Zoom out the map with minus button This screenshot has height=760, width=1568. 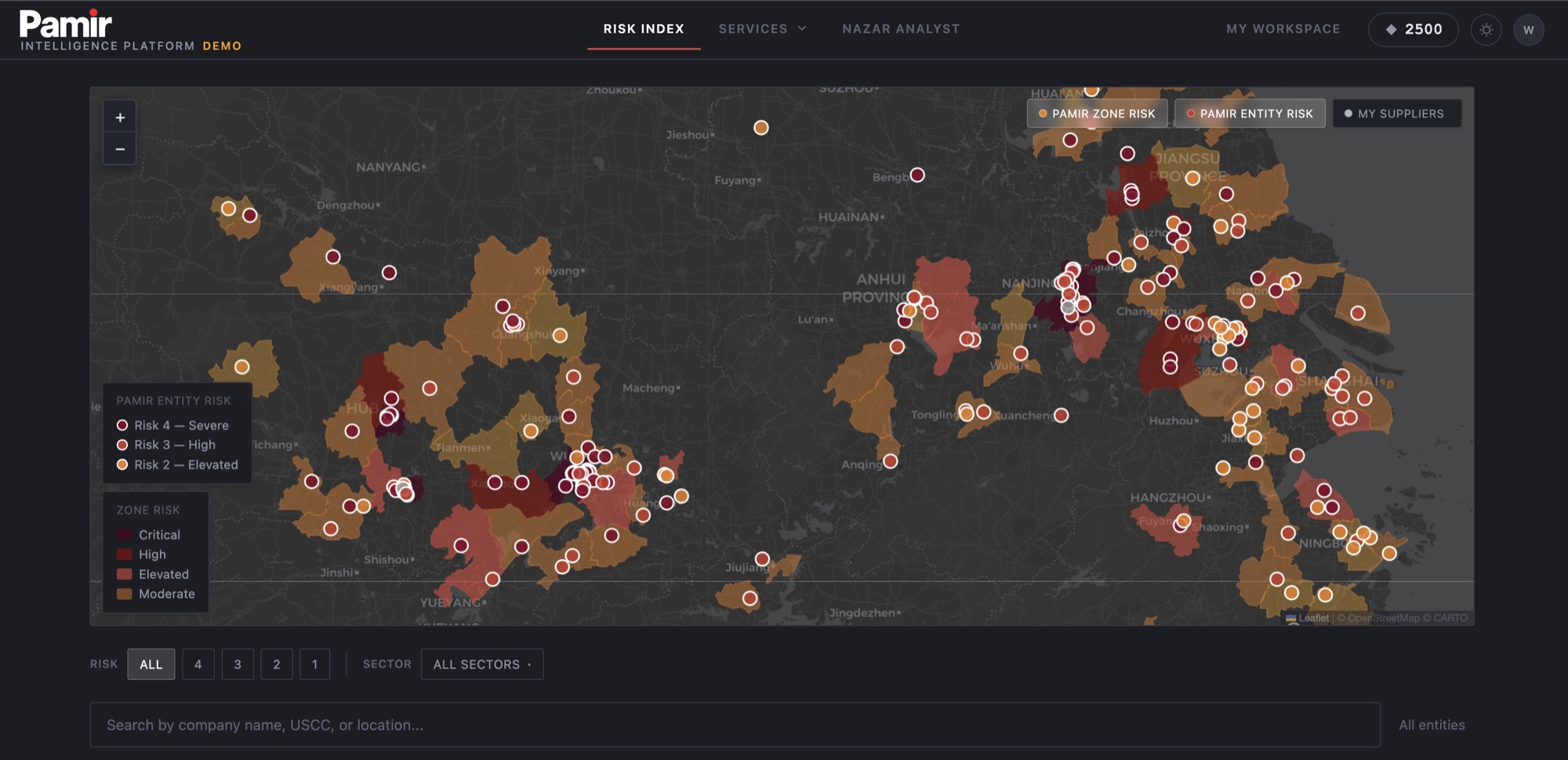tap(120, 149)
